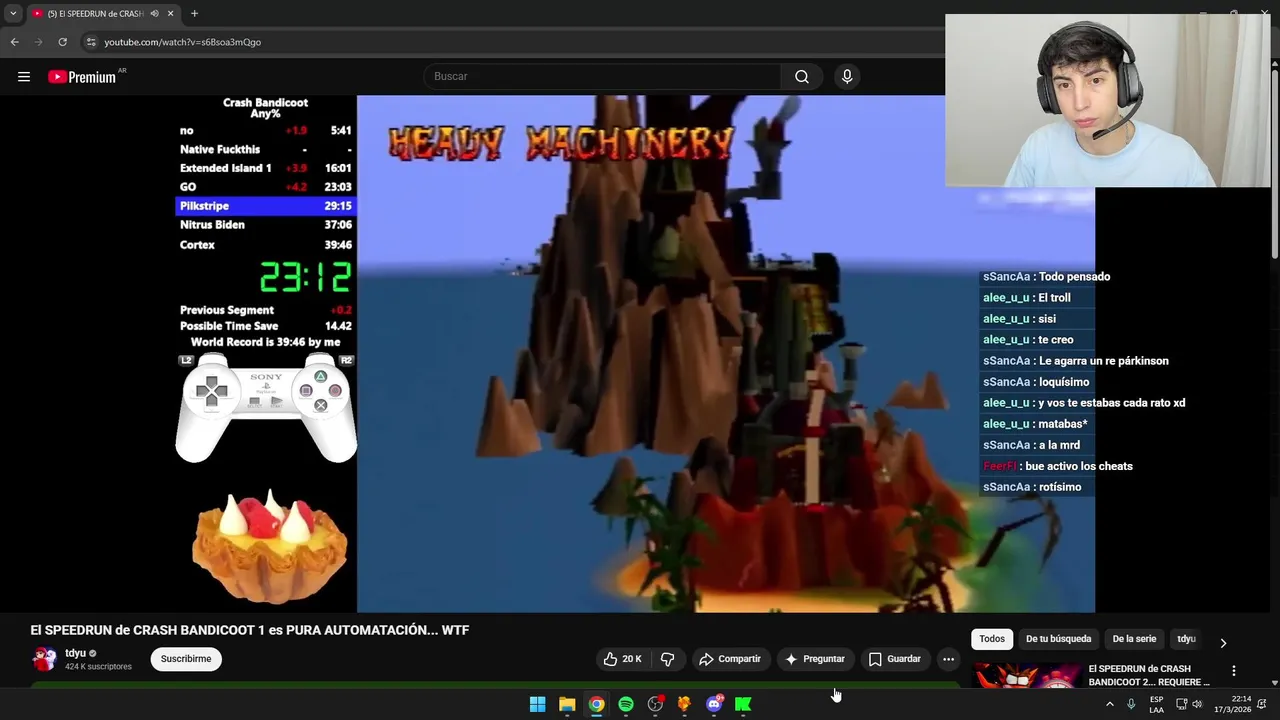Click the search magnifier button
1280x720 pixels.
802,77
